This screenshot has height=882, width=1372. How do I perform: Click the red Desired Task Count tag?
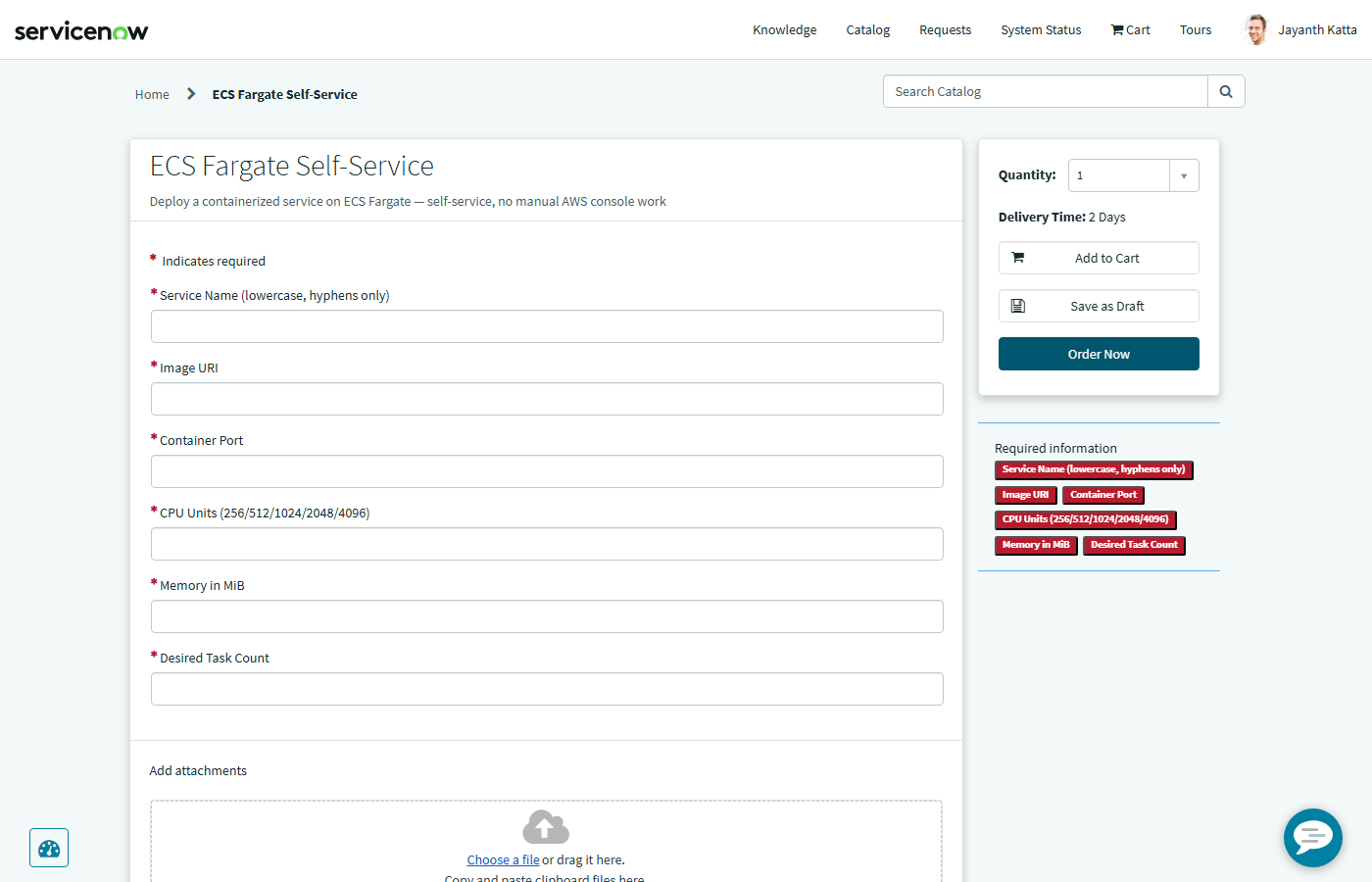[1134, 545]
